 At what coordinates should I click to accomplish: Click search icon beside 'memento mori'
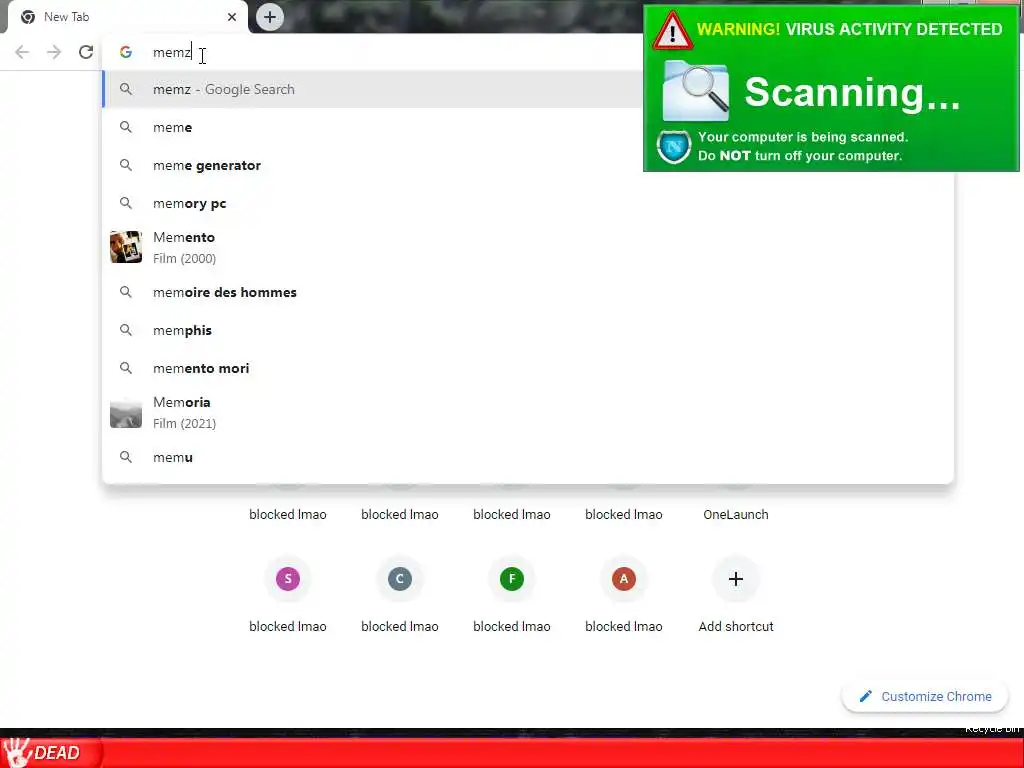(x=125, y=368)
